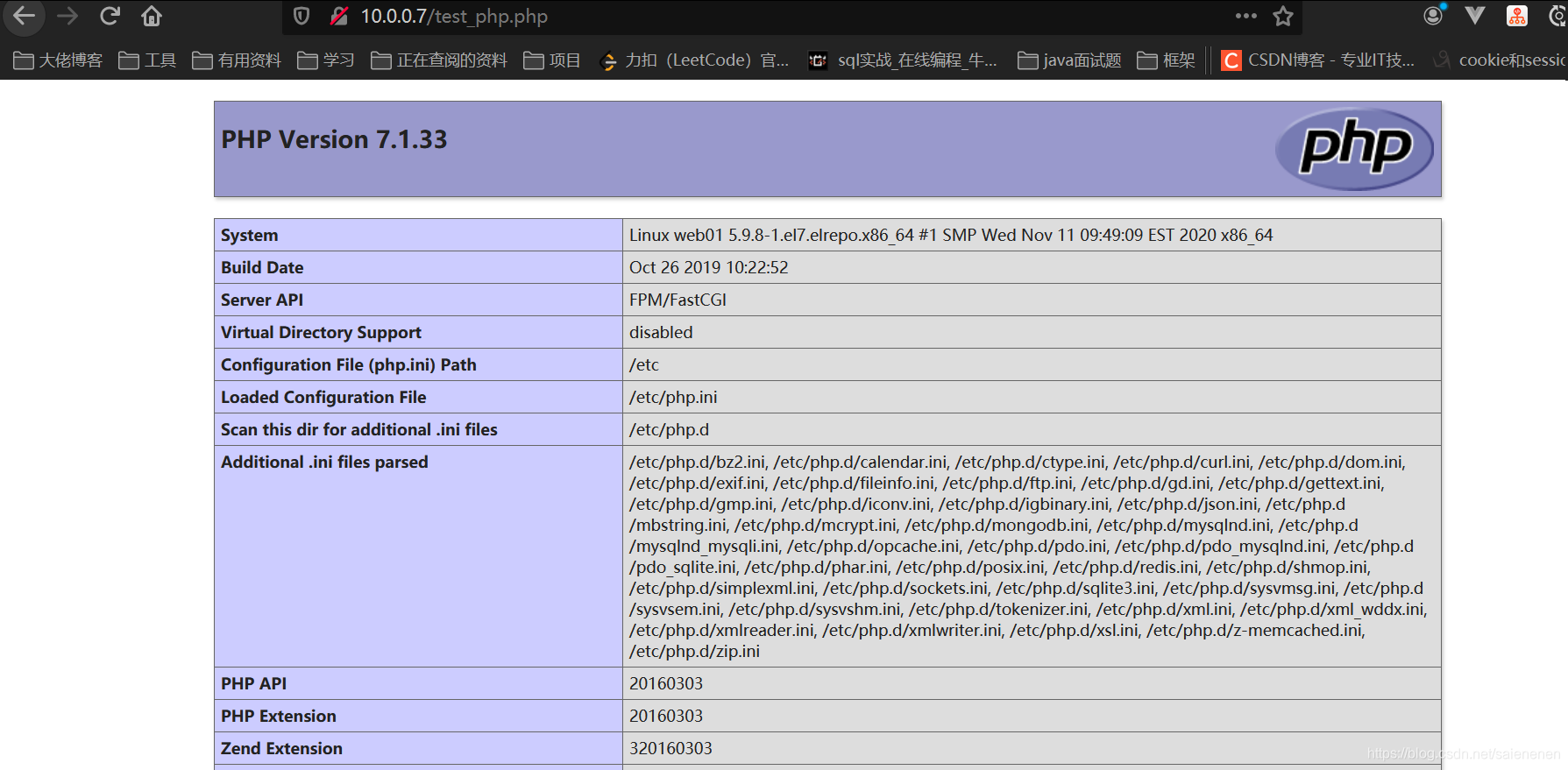
Task: Select the disabled value text
Action: [x=661, y=332]
